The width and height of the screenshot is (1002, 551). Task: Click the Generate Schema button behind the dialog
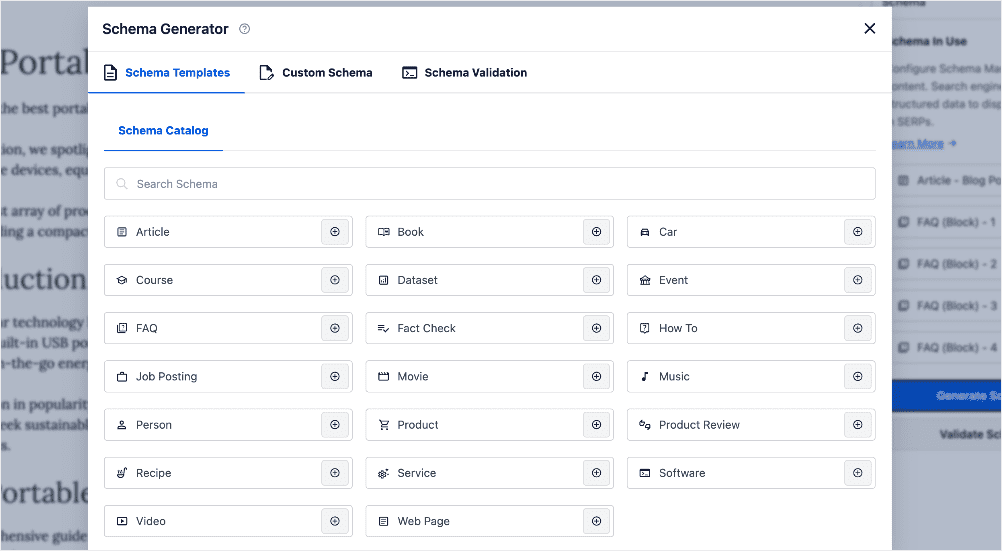tap(947, 396)
